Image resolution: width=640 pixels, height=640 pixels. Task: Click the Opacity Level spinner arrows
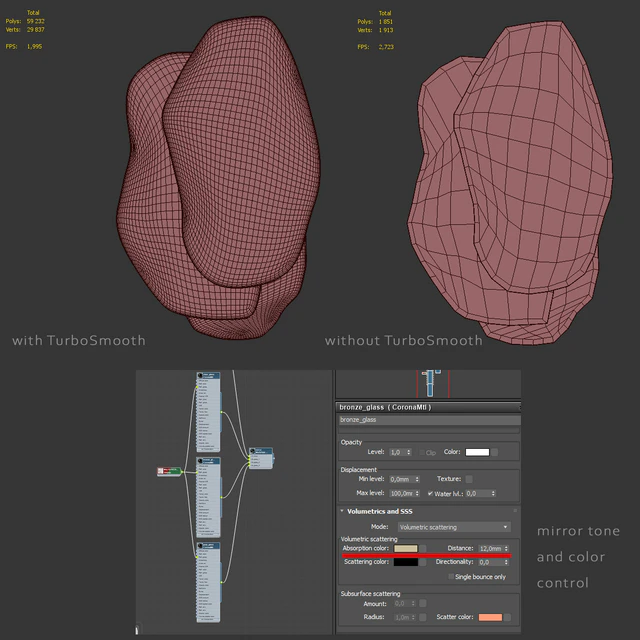tap(409, 452)
